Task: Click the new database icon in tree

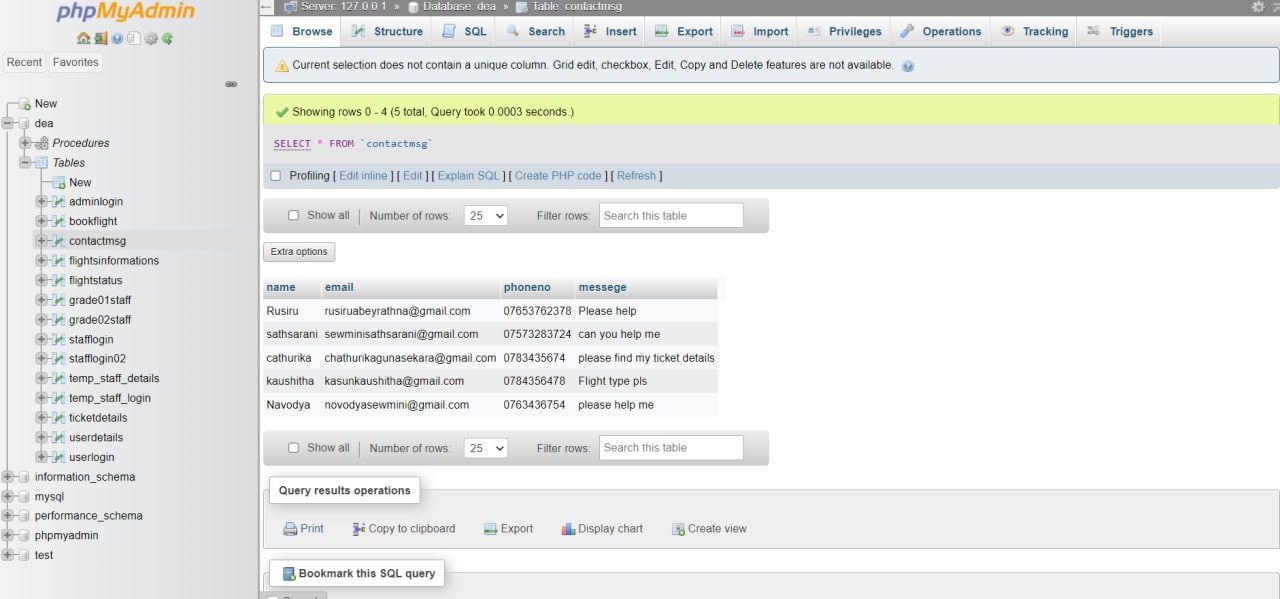Action: [25, 104]
